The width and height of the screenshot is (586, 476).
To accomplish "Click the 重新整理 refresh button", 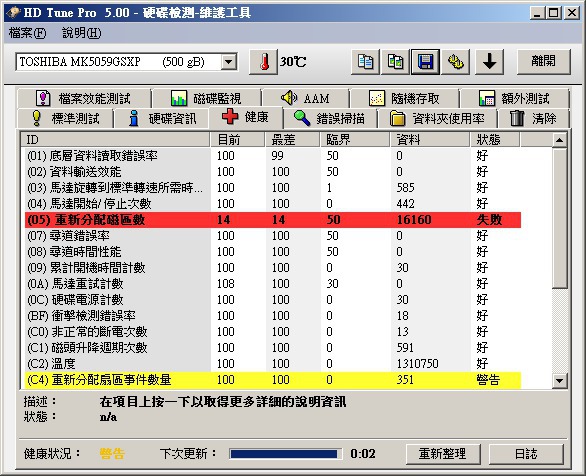I will tap(443, 454).
